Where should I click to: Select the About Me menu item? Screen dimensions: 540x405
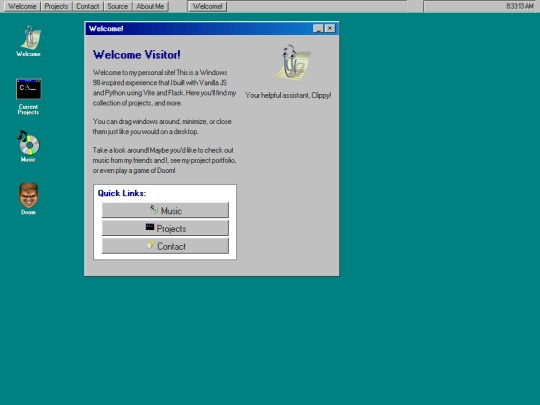[150, 6]
